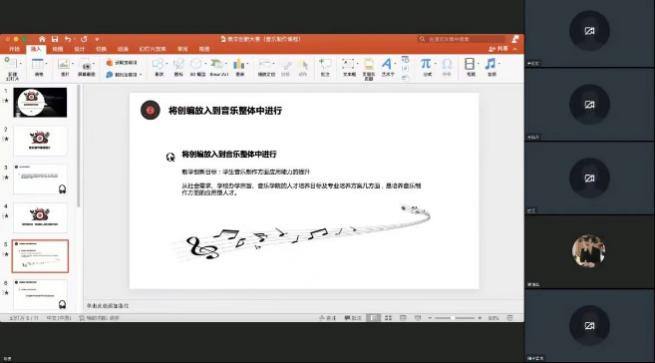
Task: Click the Undo arrow in the quick access toolbar
Action: coord(68,39)
